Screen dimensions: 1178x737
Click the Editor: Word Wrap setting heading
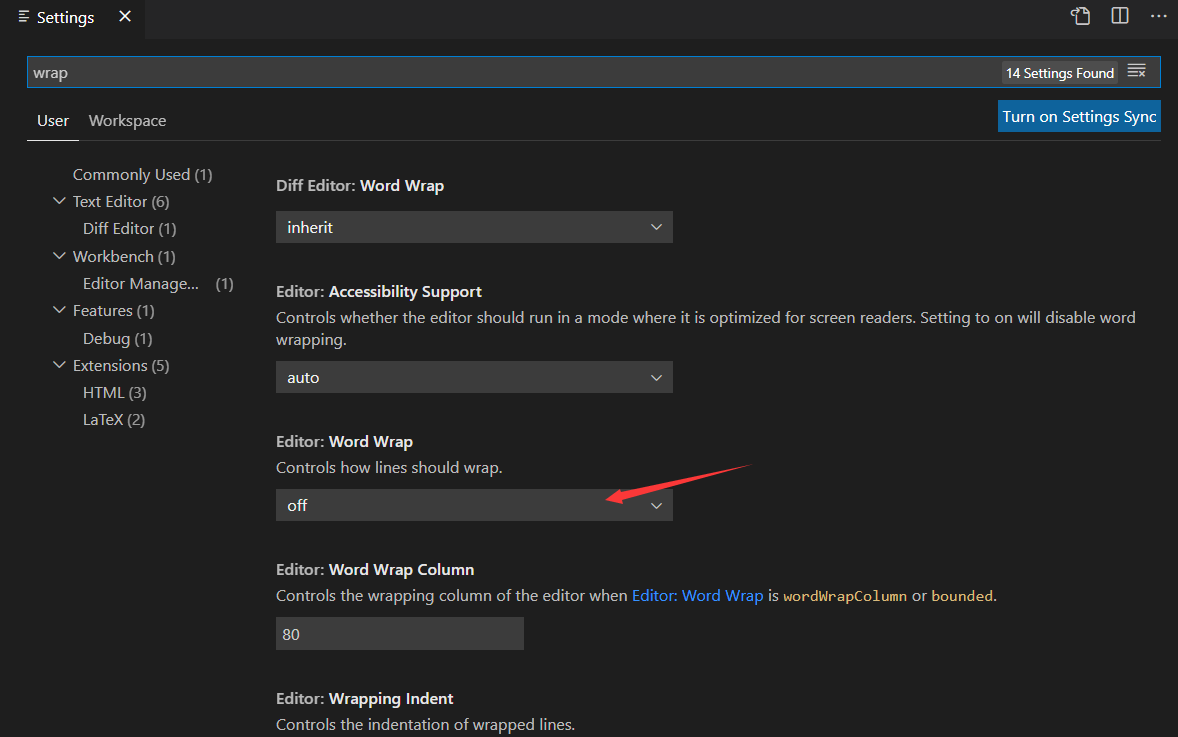(344, 442)
